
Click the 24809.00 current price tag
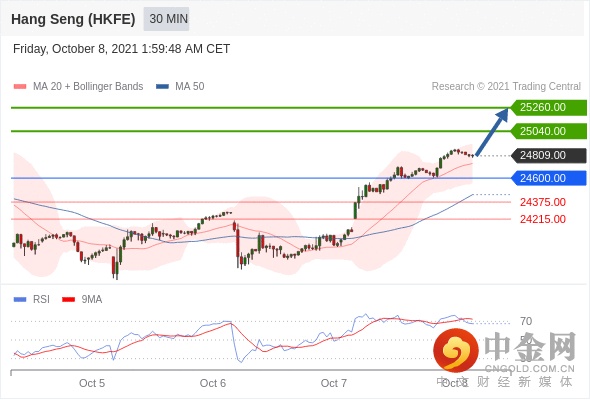click(x=548, y=155)
